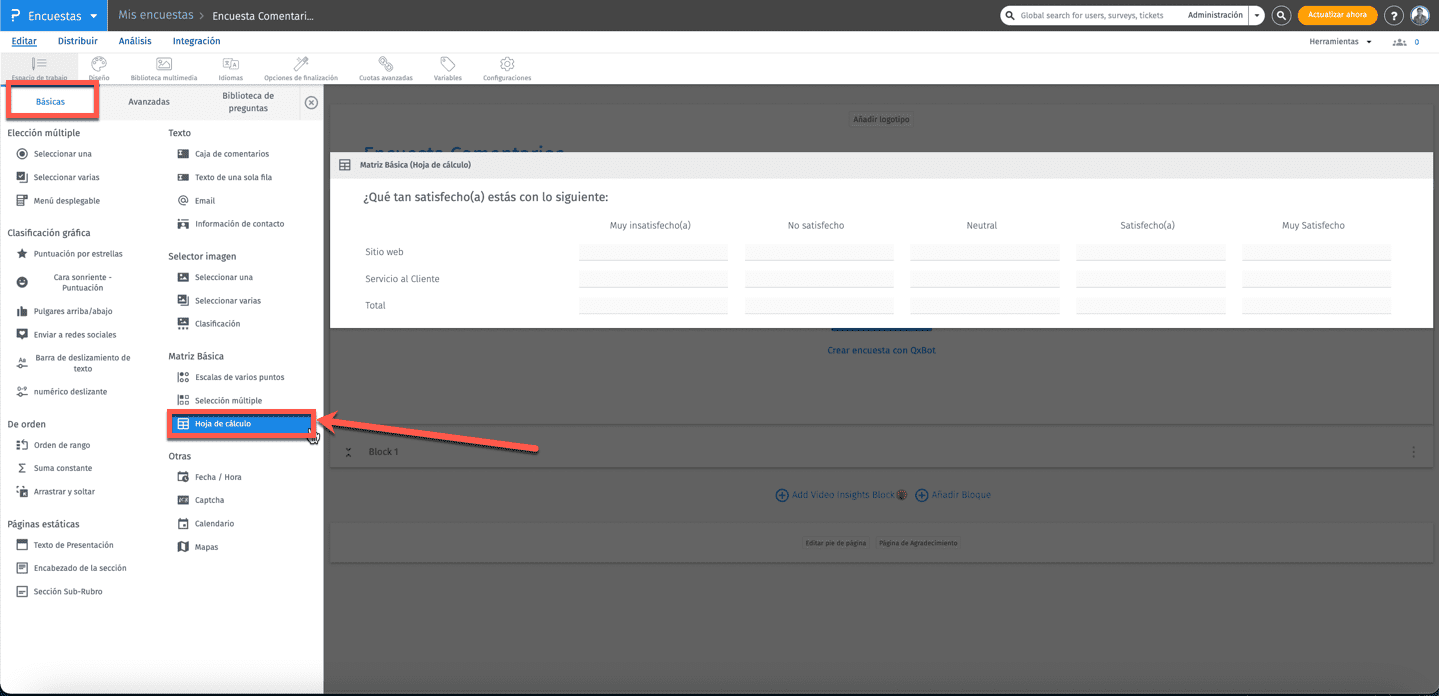Add Selector imagen Clasificación question
The image size is (1439, 696).
click(208, 324)
